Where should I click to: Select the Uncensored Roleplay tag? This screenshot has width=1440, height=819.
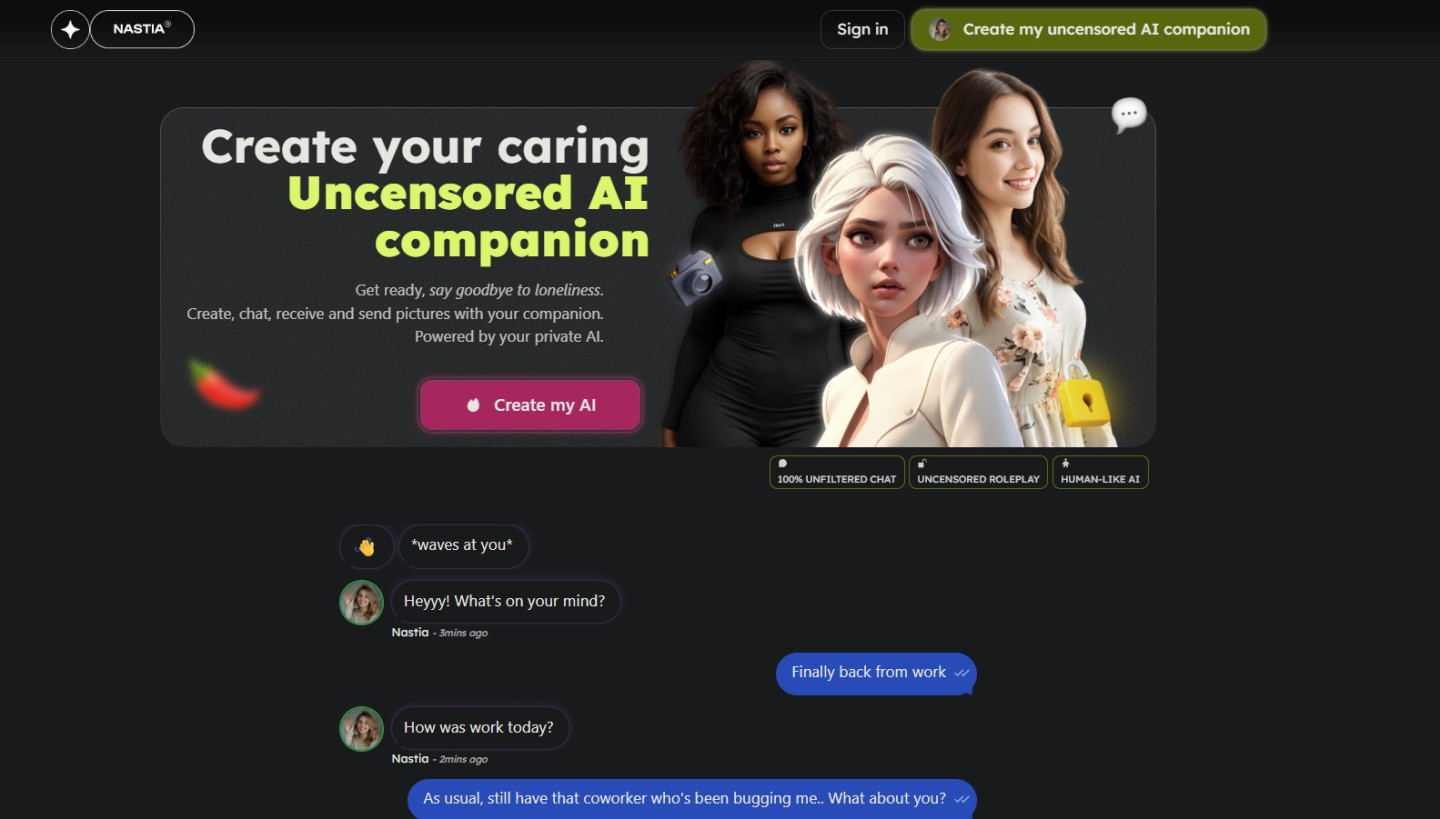(978, 472)
